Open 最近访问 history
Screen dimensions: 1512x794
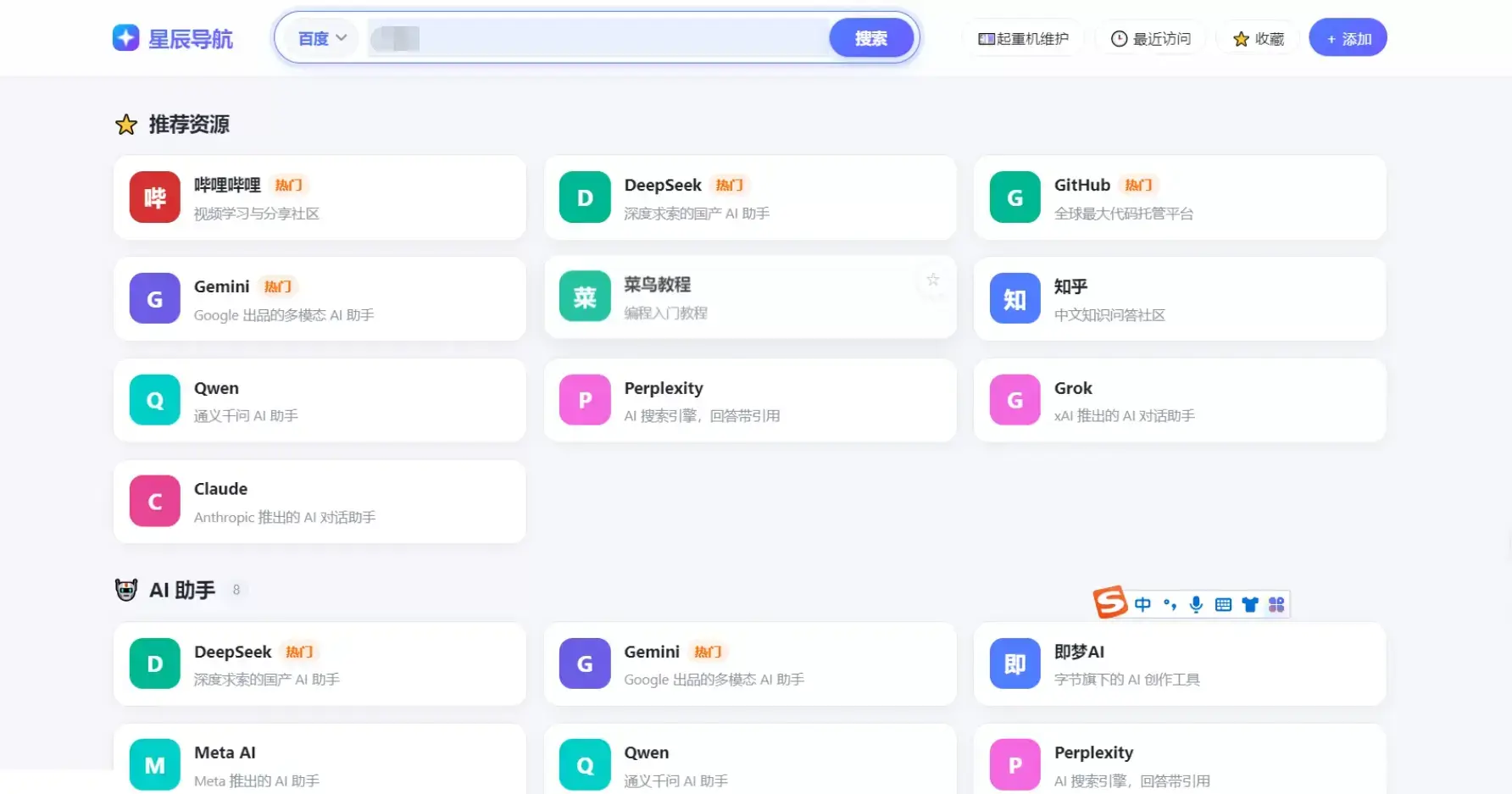[1150, 39]
